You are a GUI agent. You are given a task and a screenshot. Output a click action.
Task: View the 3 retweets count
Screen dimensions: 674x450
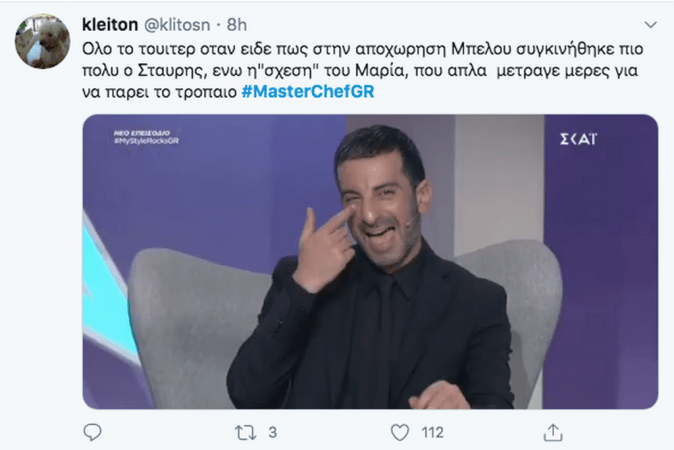[273, 432]
